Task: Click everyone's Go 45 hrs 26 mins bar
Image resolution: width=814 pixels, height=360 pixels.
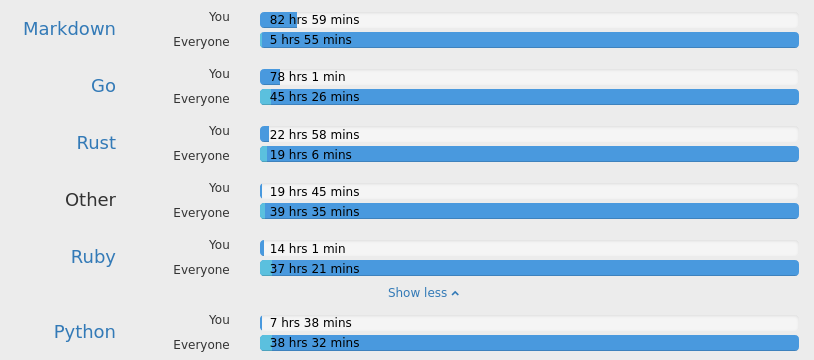Action: 529,97
